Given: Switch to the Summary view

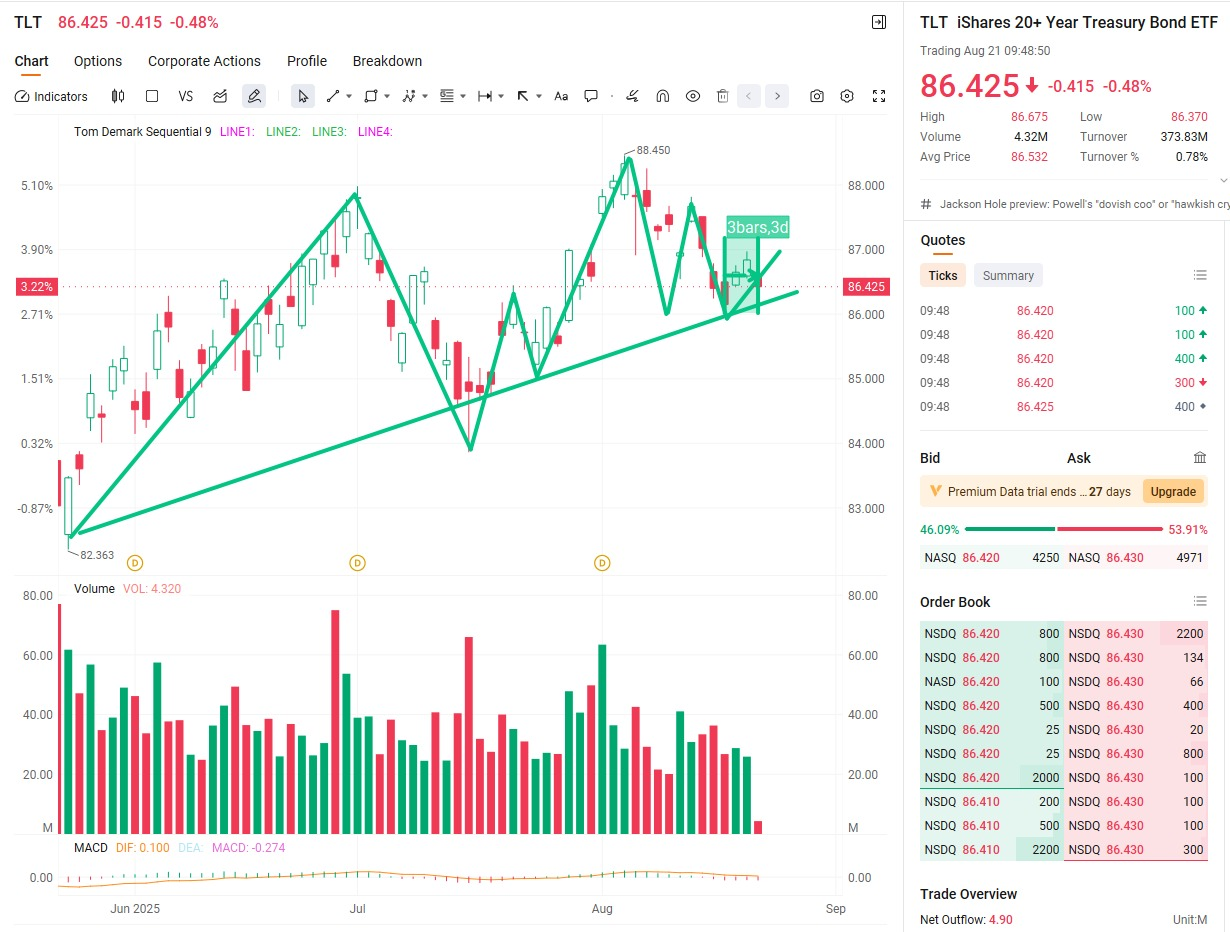Looking at the screenshot, I should click(x=1008, y=275).
